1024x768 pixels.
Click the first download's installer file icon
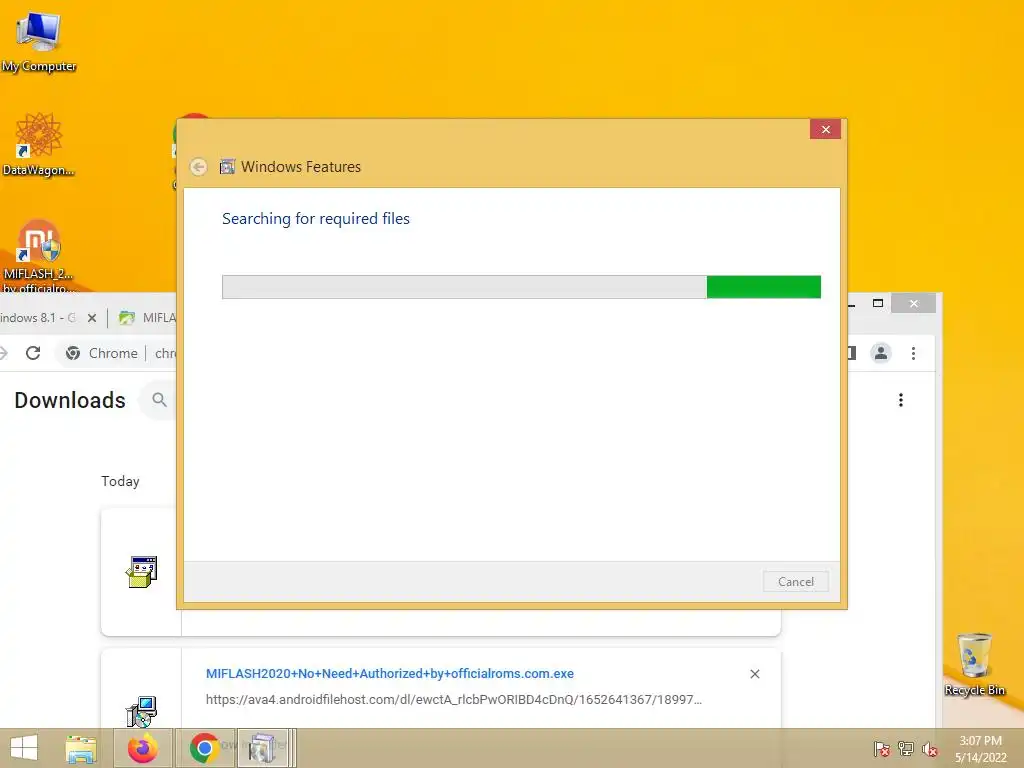142,572
